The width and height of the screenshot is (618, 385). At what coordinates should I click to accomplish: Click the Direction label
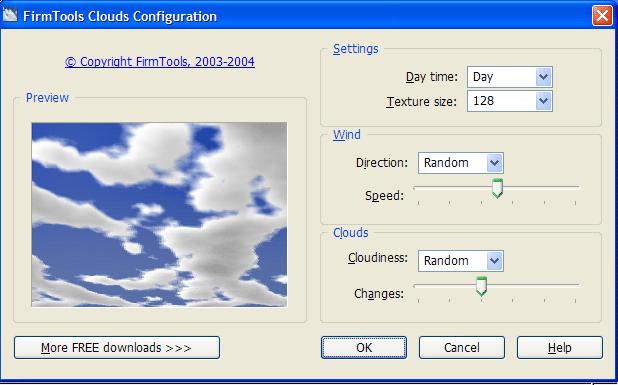[x=382, y=163]
